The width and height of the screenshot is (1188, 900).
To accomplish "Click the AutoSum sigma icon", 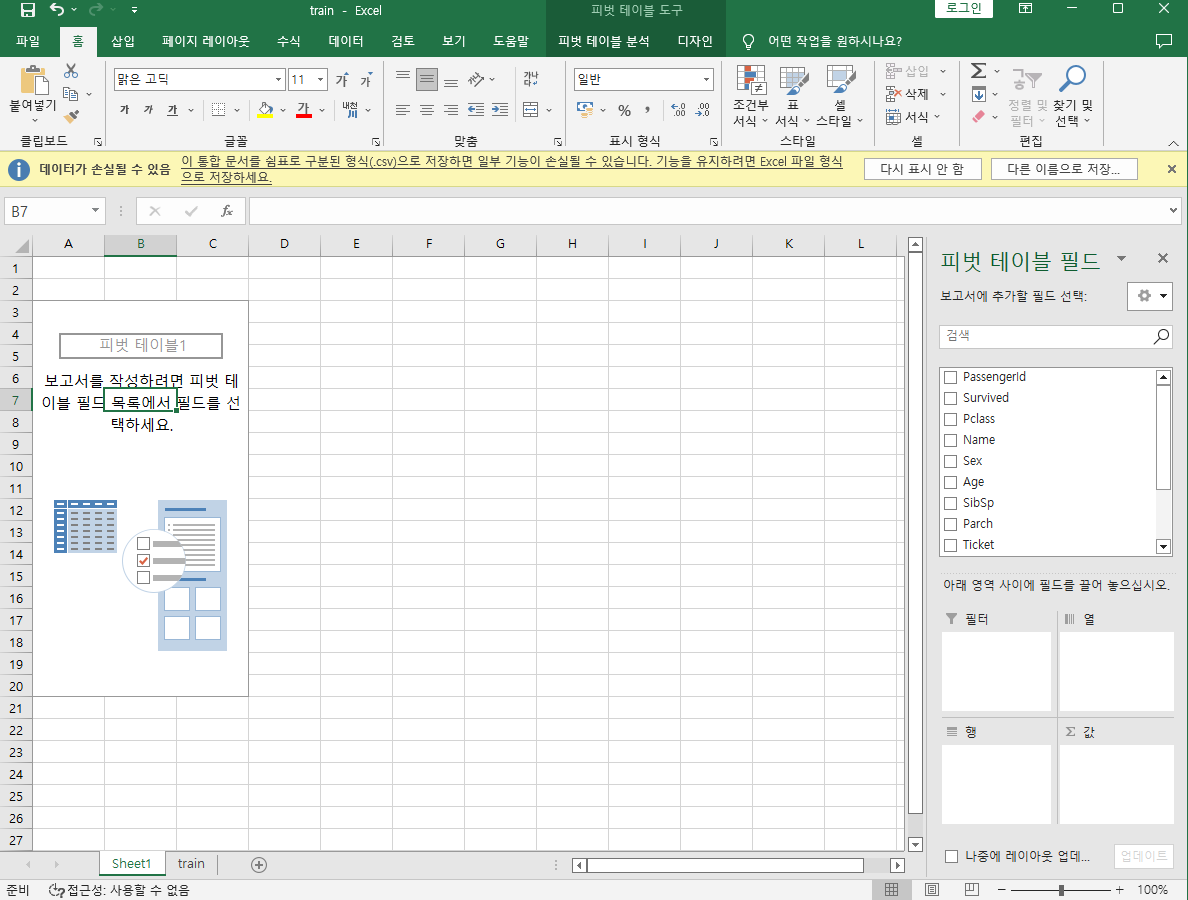I will [978, 71].
